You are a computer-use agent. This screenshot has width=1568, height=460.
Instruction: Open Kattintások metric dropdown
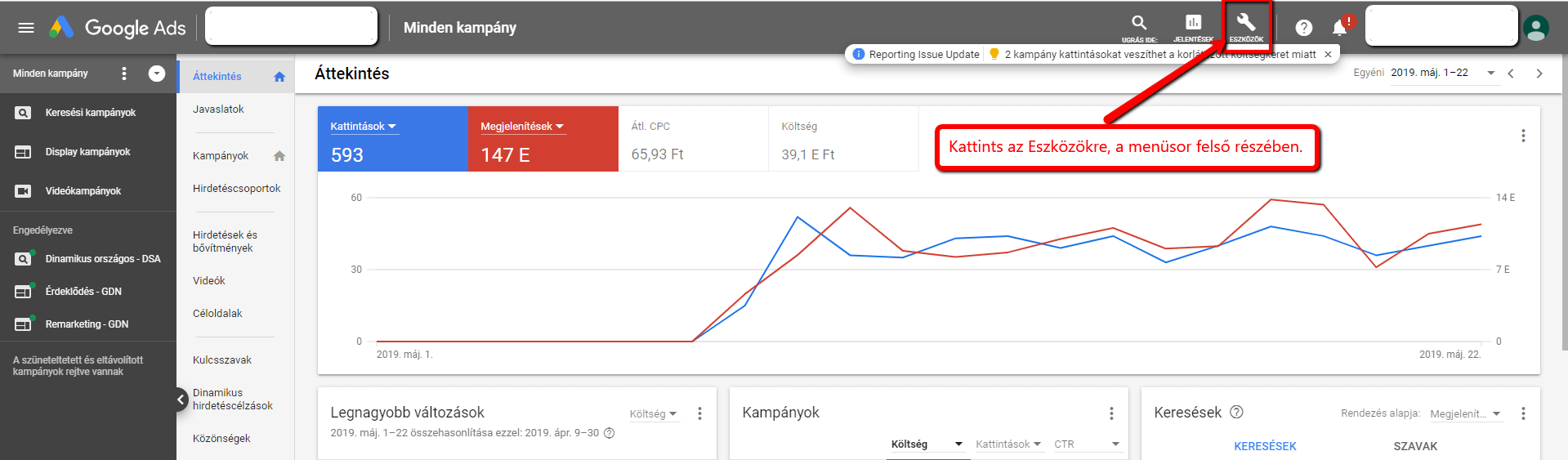coord(364,127)
